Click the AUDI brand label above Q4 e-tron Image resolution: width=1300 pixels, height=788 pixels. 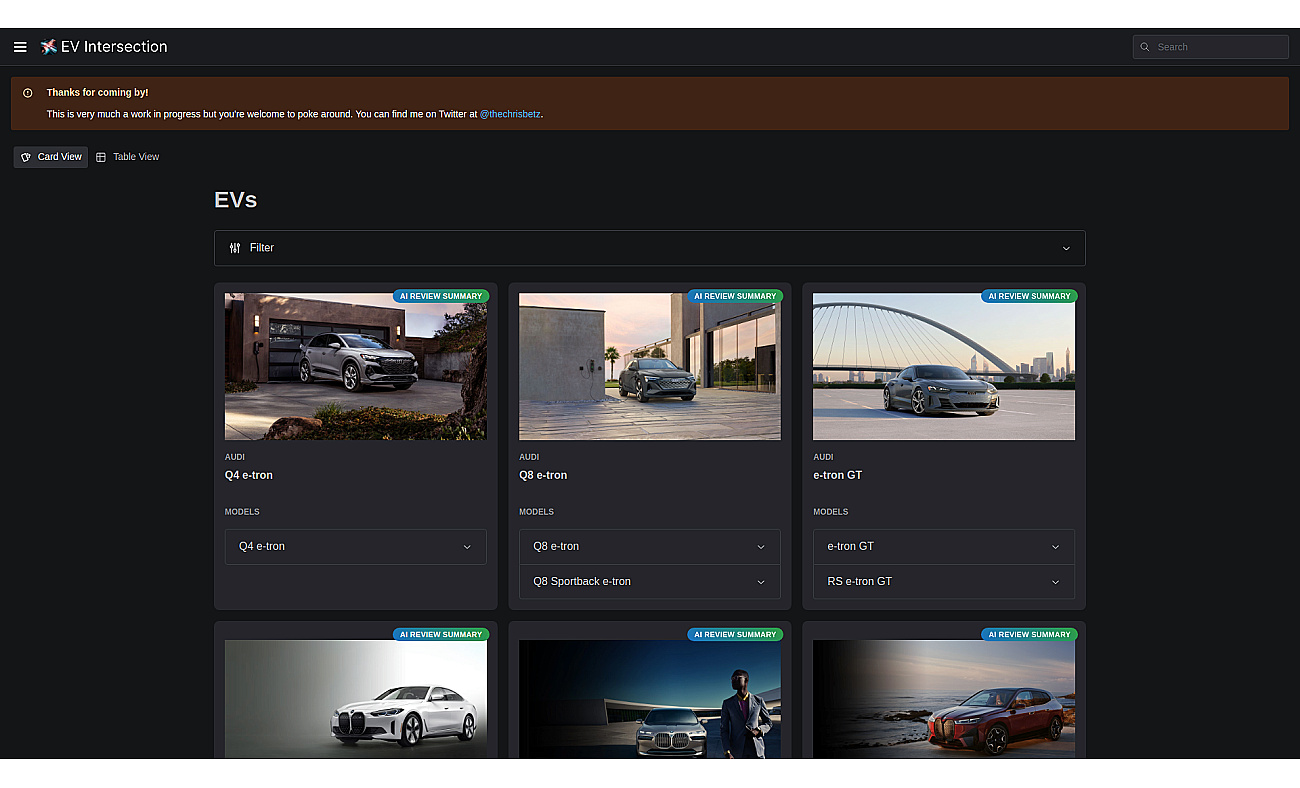[235, 457]
